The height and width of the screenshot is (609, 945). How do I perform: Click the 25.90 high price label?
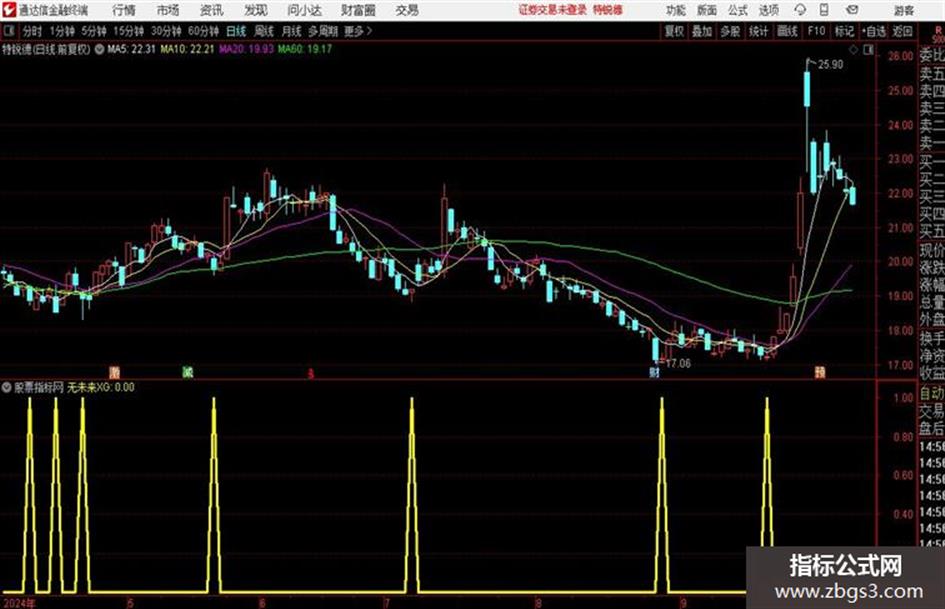coord(830,65)
